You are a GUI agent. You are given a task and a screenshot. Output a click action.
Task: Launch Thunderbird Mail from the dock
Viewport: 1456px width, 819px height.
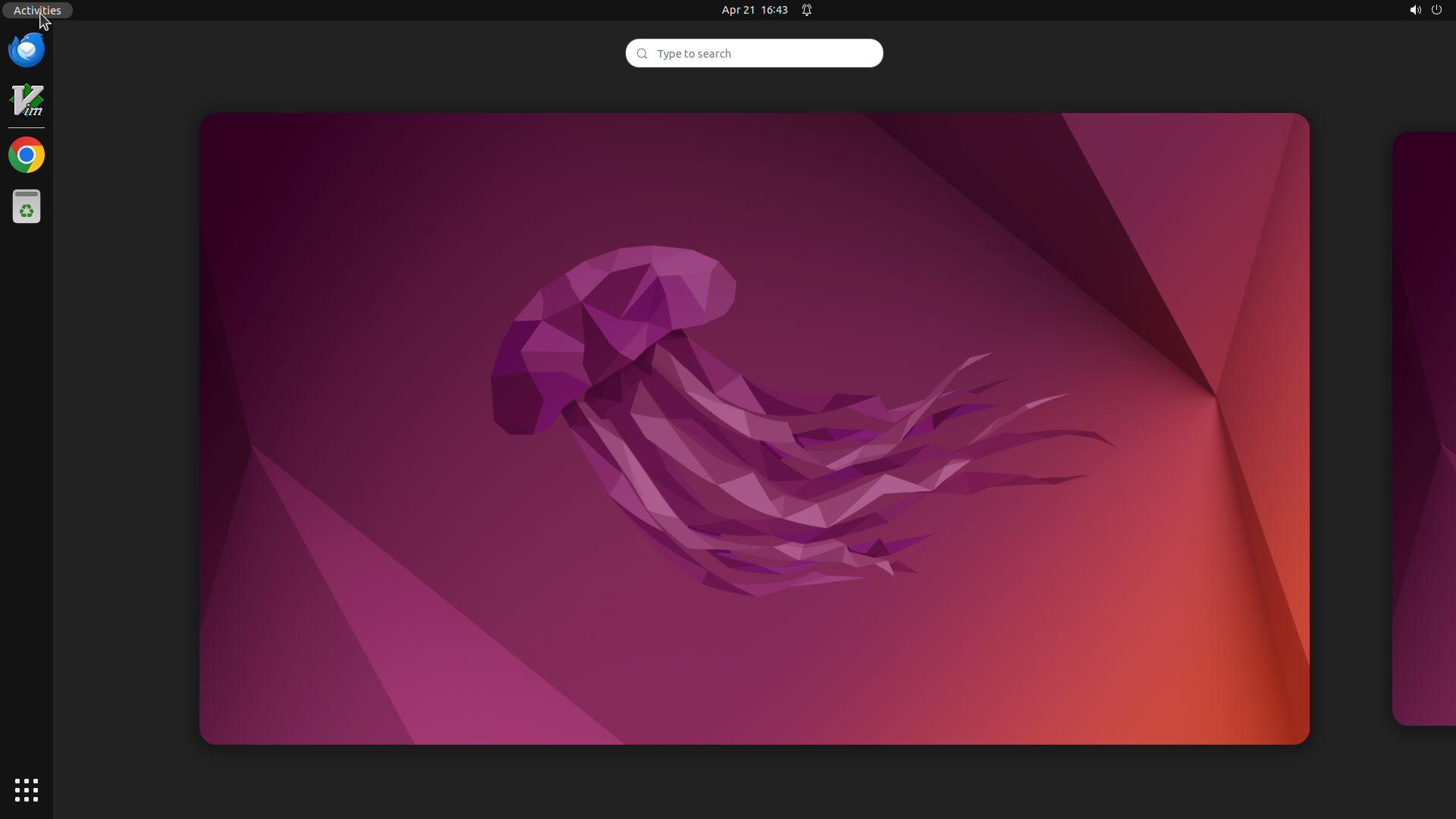tap(27, 50)
